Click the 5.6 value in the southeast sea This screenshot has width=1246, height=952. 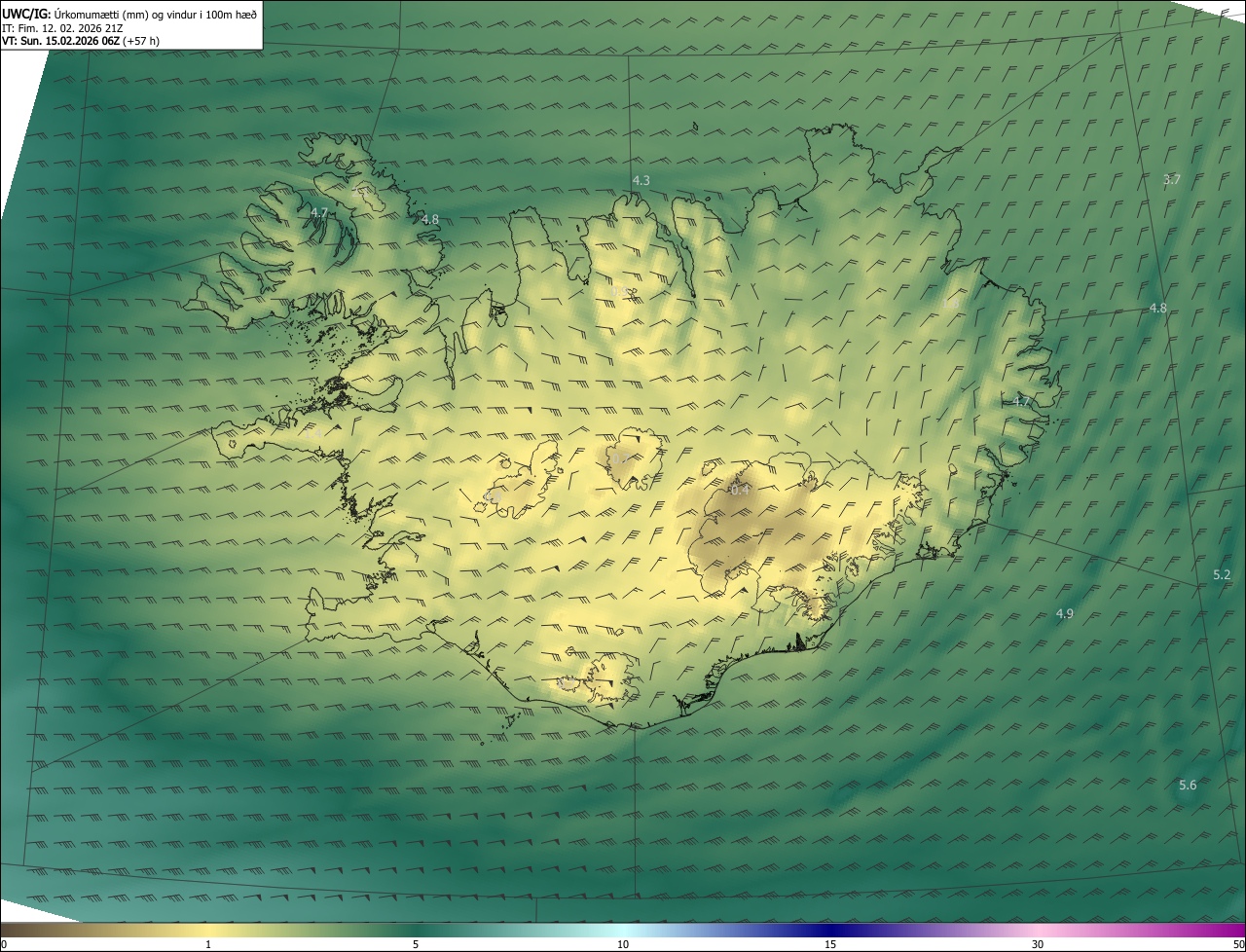(x=1188, y=786)
